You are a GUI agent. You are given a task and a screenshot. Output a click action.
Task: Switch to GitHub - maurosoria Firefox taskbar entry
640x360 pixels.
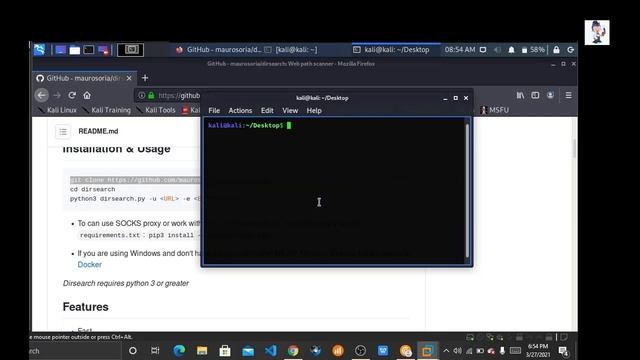coord(218,50)
